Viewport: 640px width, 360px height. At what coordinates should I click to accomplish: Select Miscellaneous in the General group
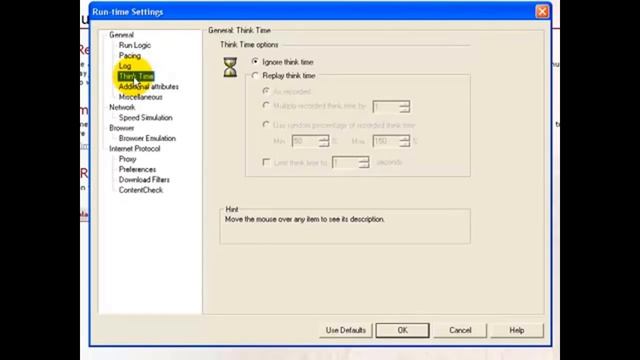(140, 97)
